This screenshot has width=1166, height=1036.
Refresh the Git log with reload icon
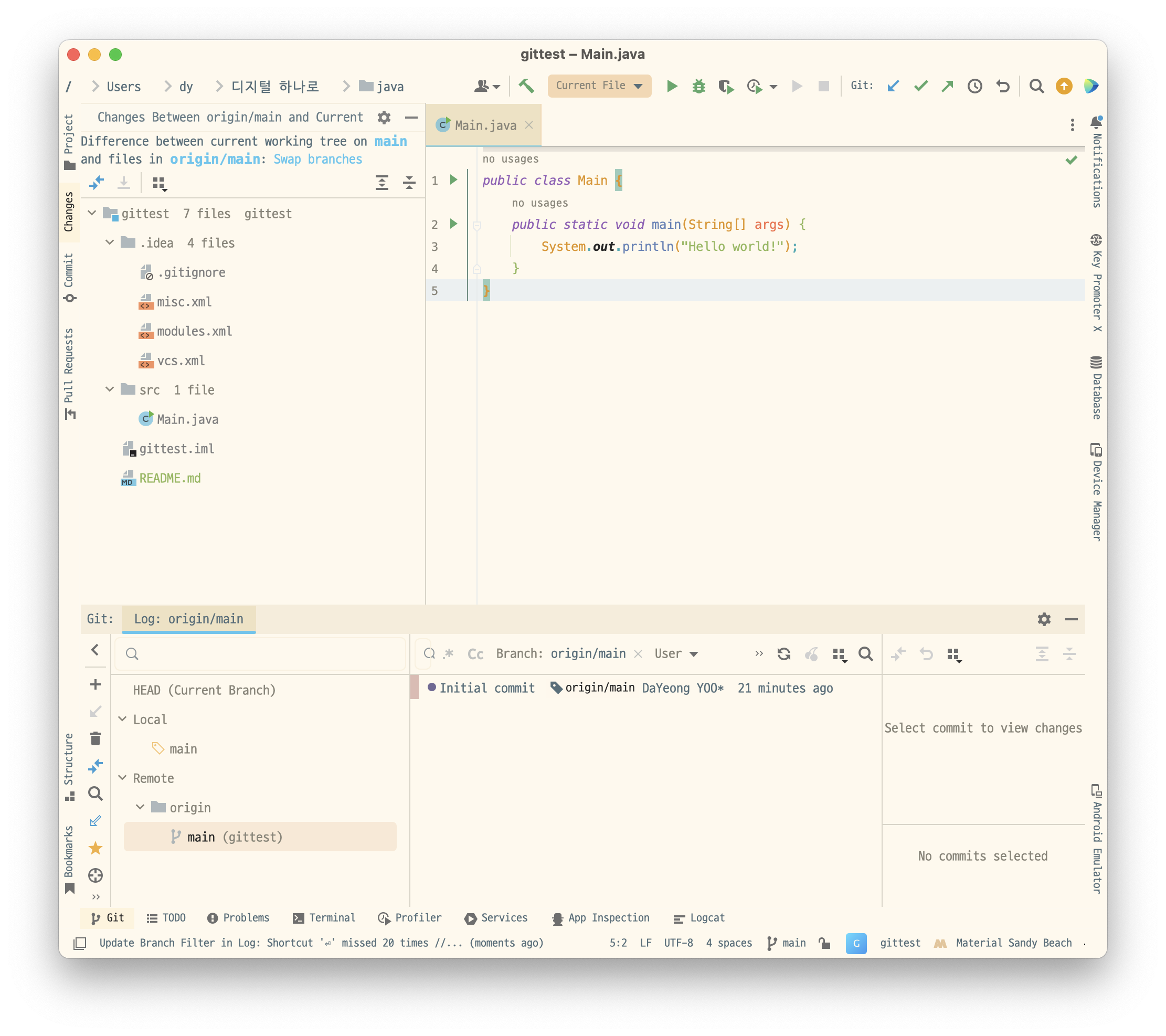(784, 654)
